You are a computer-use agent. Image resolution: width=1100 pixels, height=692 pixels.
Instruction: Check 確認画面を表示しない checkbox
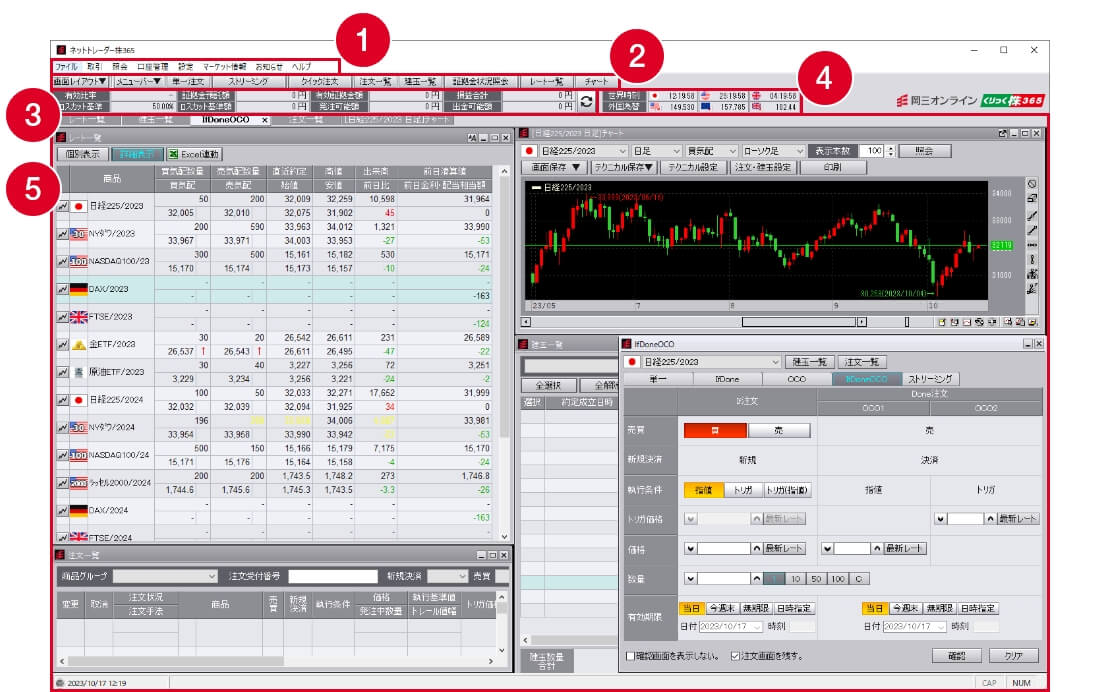coord(630,656)
